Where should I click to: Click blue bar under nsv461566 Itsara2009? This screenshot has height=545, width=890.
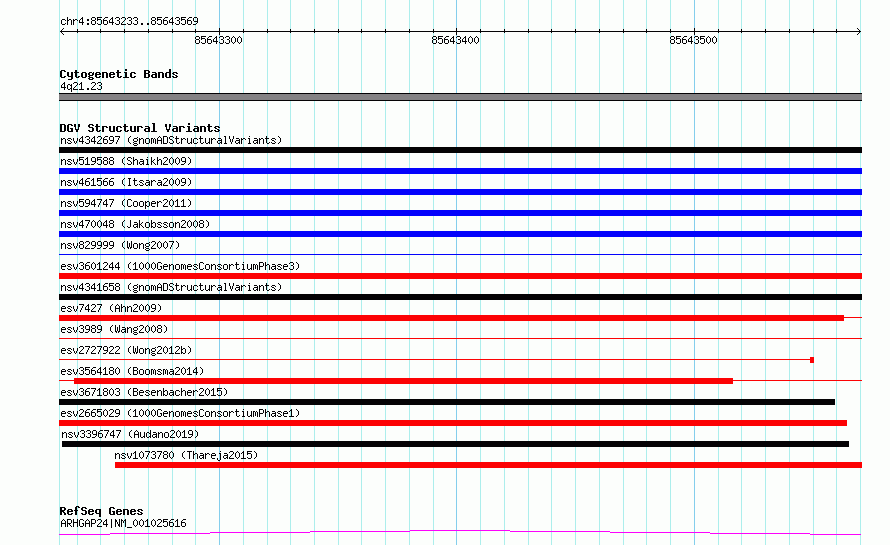460,192
